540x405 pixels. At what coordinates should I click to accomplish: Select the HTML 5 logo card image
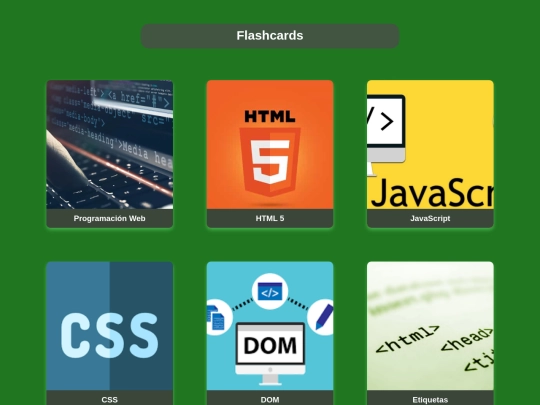pyautogui.click(x=270, y=145)
